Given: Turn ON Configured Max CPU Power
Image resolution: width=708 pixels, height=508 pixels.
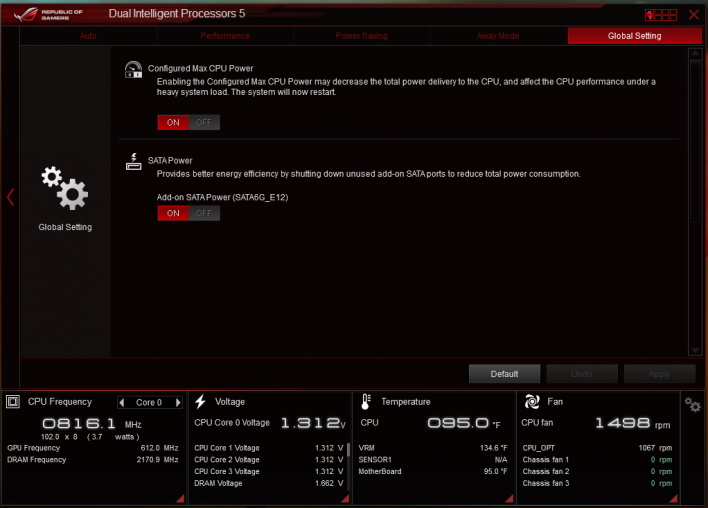Looking at the screenshot, I should (x=173, y=122).
